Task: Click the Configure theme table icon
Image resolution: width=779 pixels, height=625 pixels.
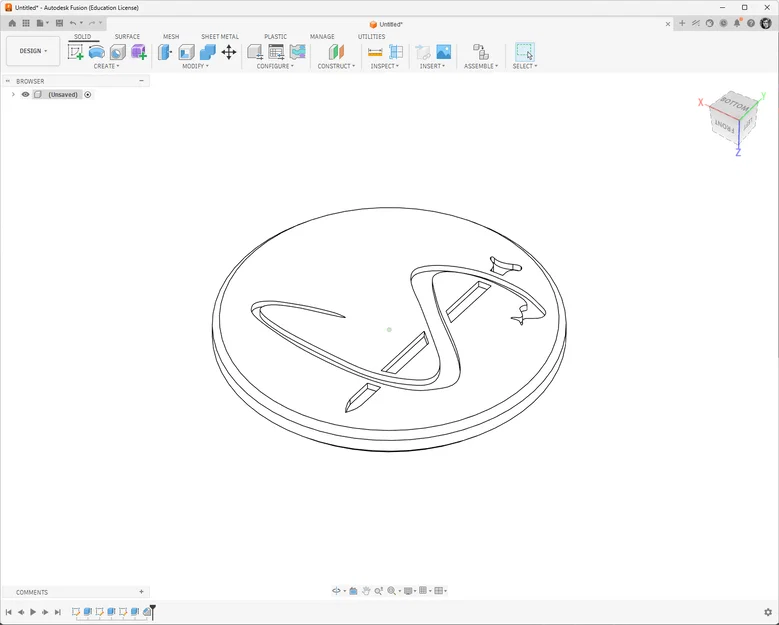Action: coord(298,52)
